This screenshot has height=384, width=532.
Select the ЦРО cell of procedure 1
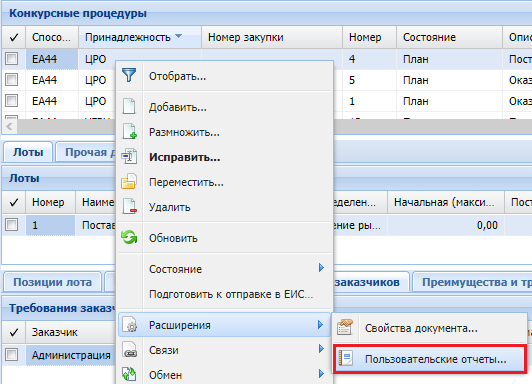pyautogui.click(x=97, y=101)
